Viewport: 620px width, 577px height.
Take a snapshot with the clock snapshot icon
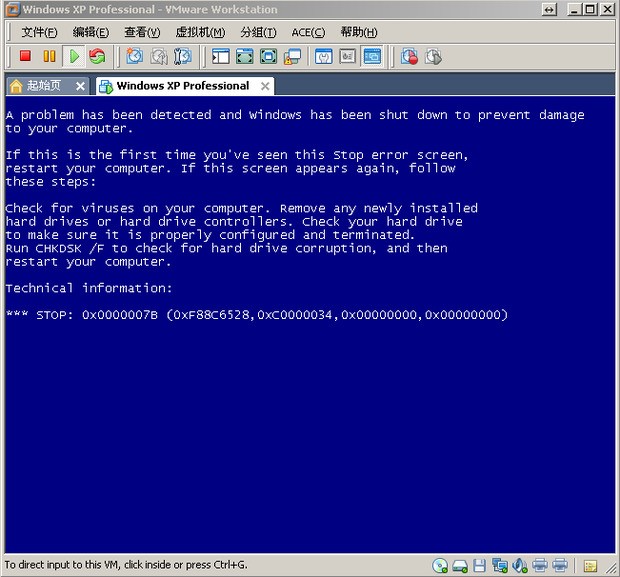pos(134,56)
